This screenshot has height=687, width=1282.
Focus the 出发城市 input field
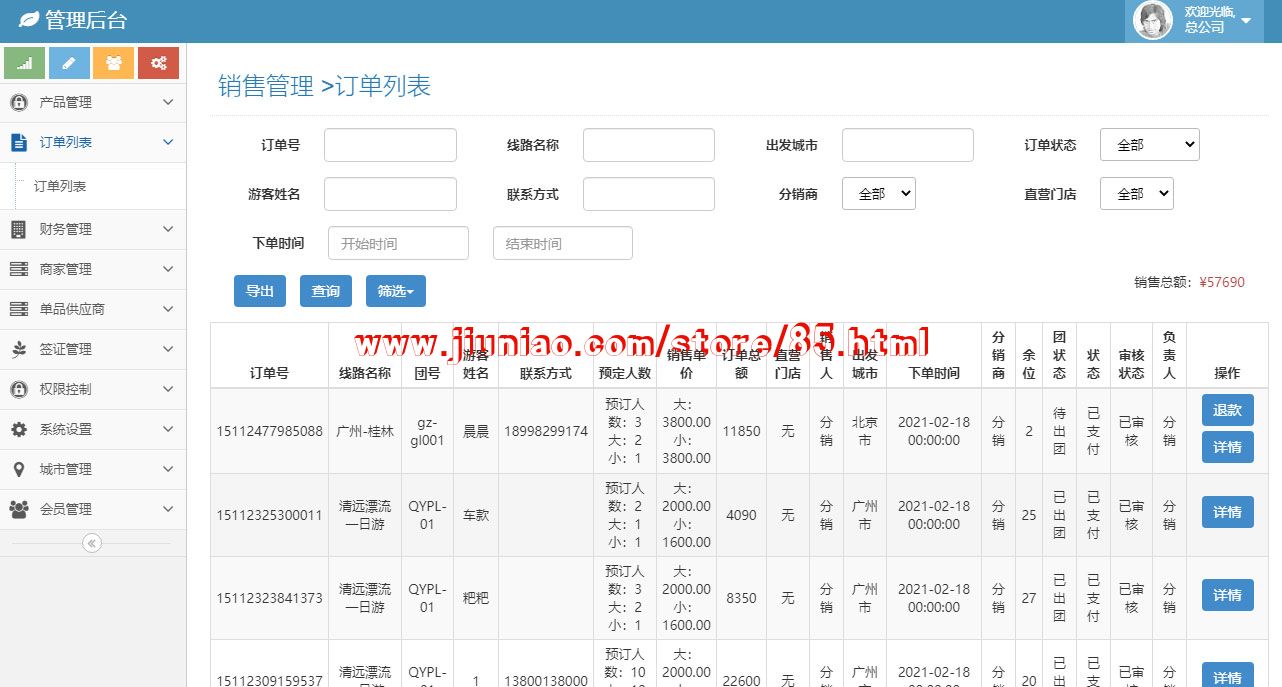click(907, 145)
